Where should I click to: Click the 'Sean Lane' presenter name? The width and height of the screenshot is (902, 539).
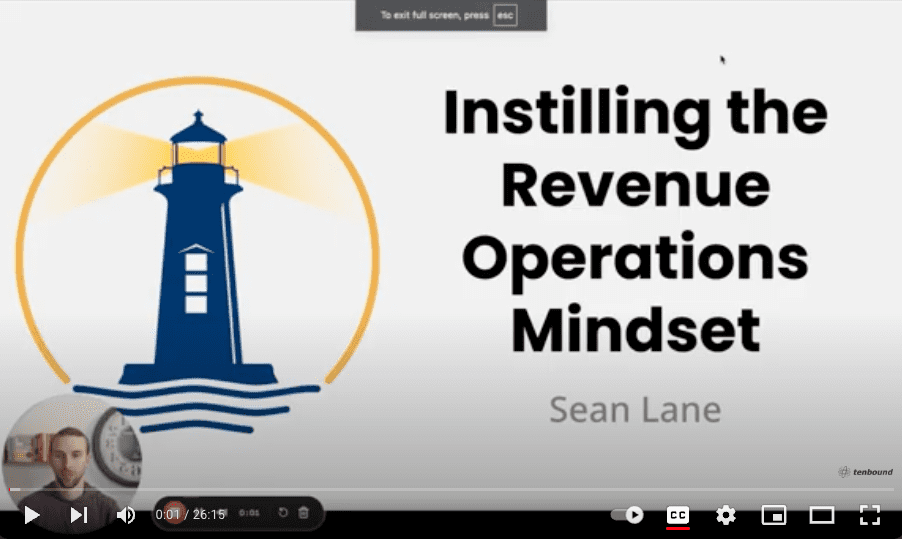(x=635, y=409)
